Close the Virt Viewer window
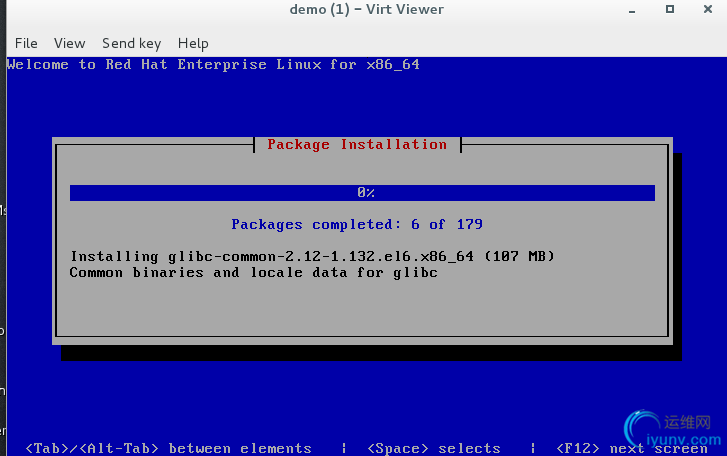This screenshot has width=727, height=456. click(708, 9)
